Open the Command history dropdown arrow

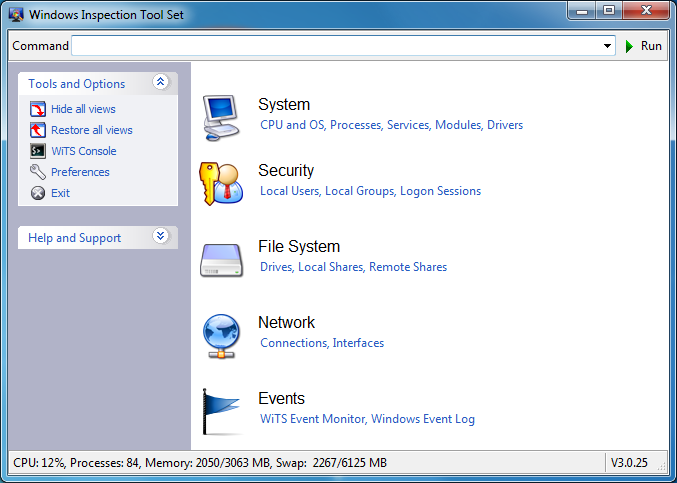[607, 46]
